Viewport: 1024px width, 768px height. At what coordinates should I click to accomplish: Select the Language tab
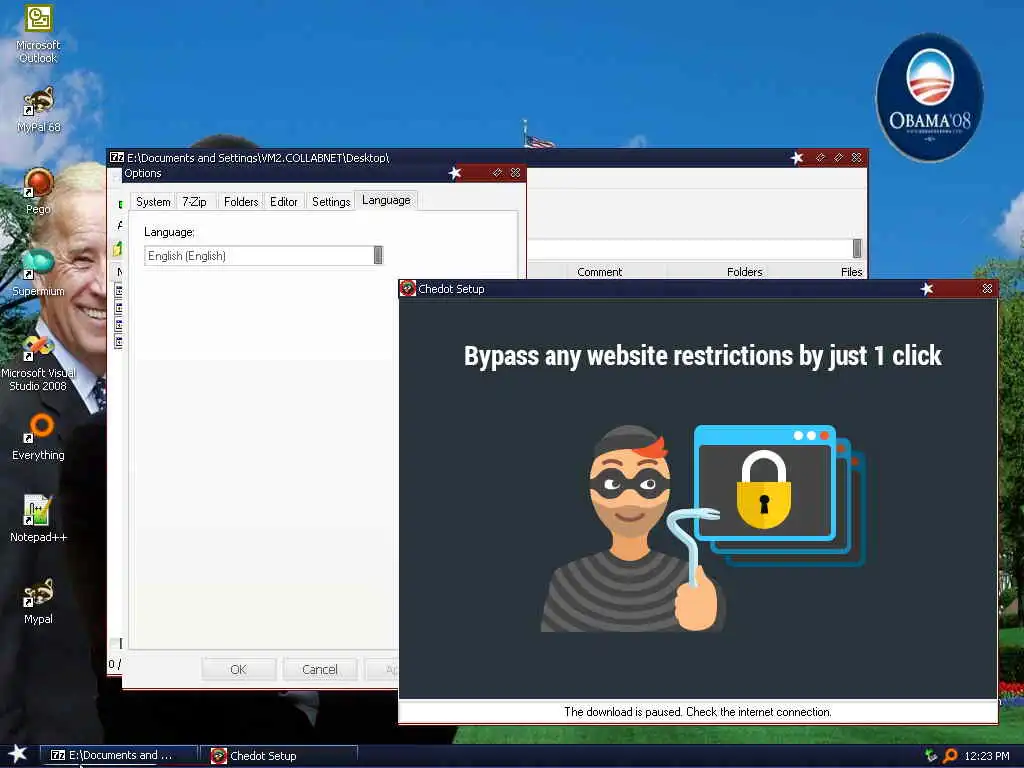tap(386, 200)
